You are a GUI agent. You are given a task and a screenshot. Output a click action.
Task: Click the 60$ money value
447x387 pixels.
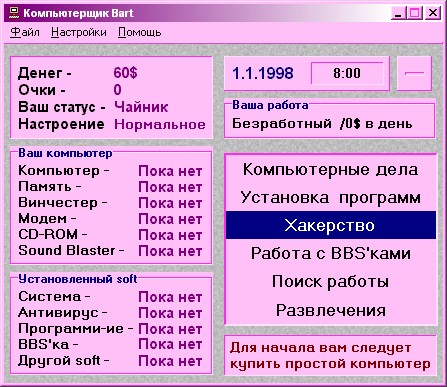pos(125,72)
